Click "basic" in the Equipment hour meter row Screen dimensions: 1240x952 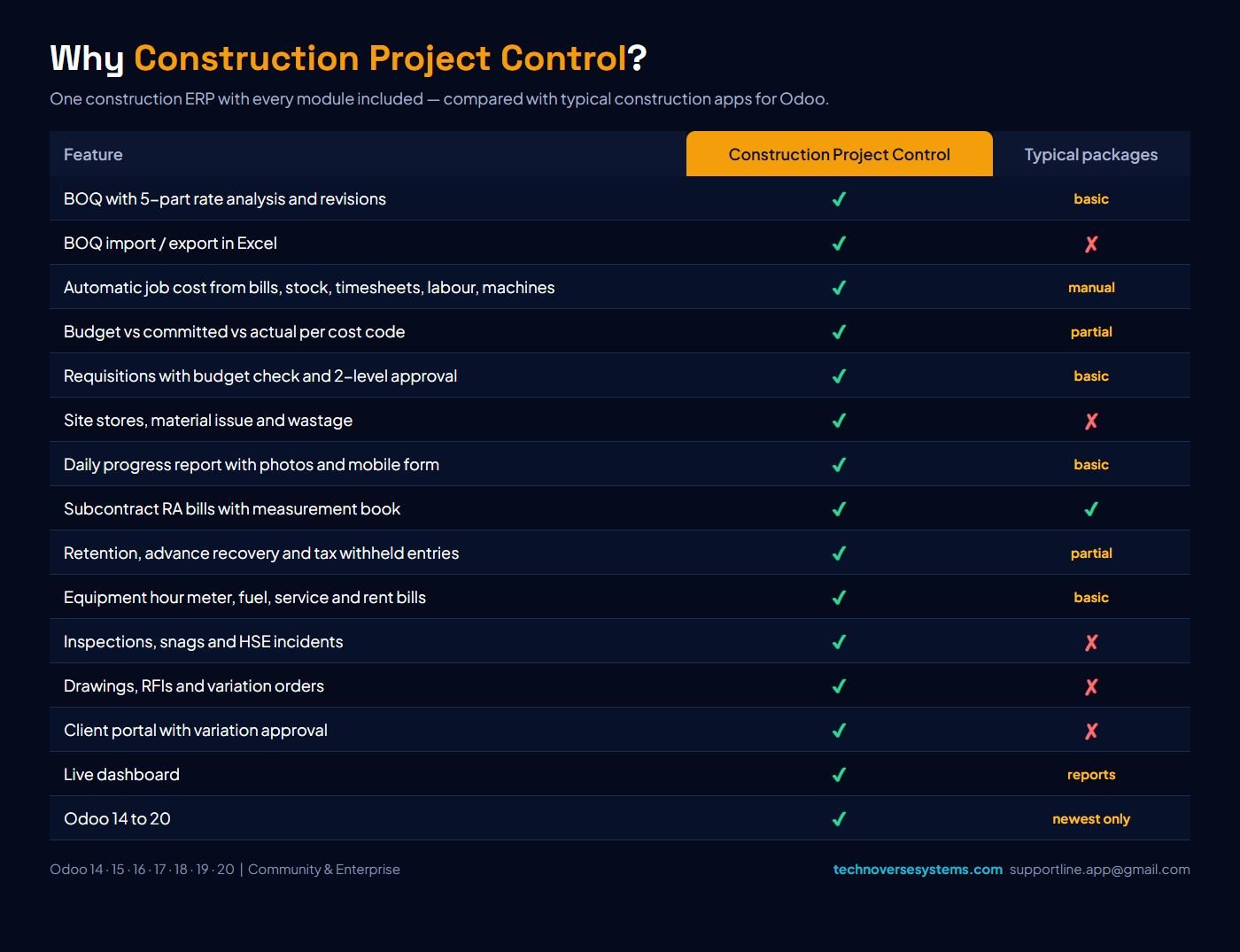(1091, 598)
